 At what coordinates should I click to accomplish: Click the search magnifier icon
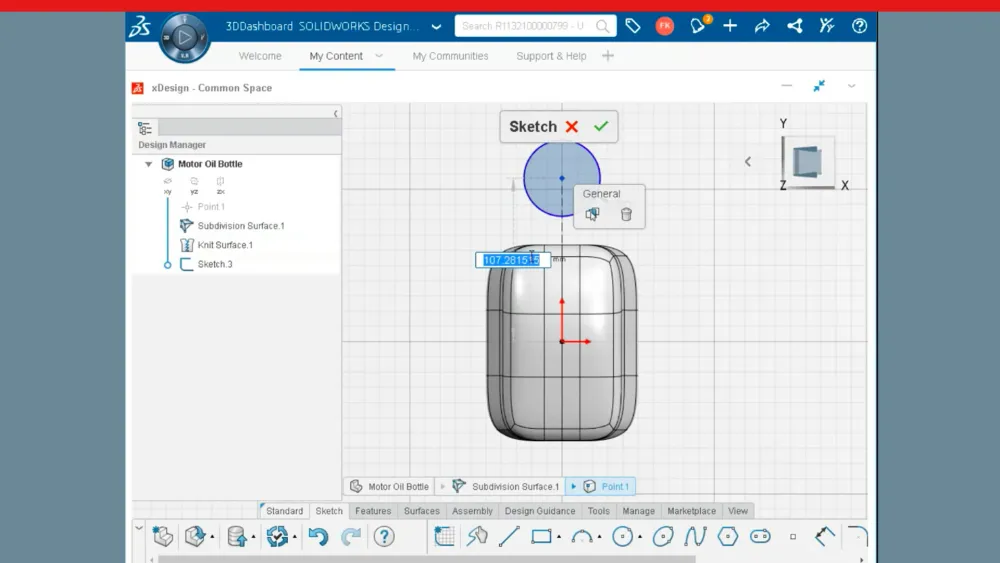coord(602,26)
